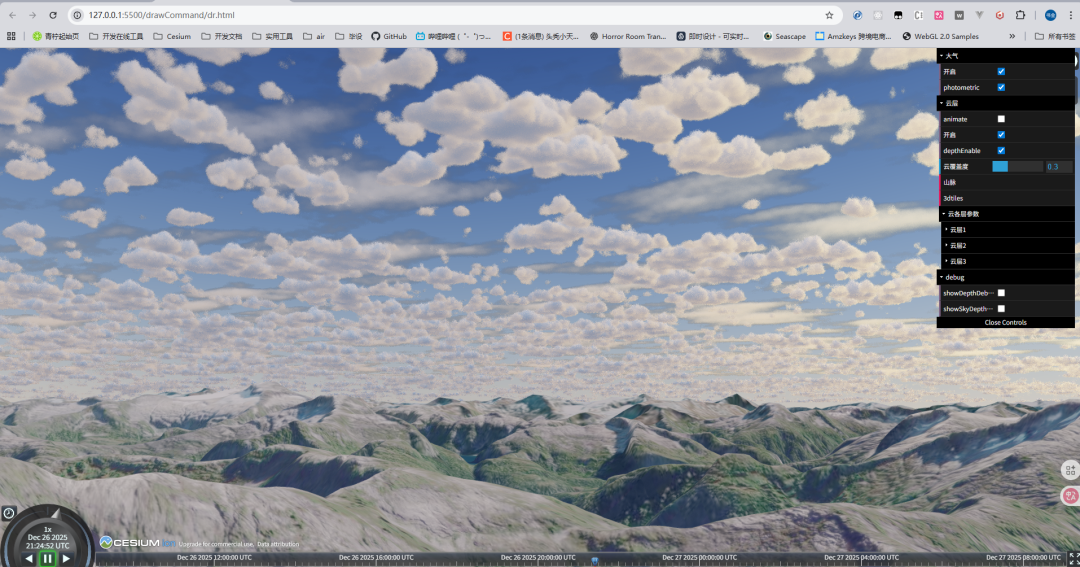Click the 山脉 button in controls
Image resolution: width=1080 pixels, height=567 pixels.
point(1006,182)
